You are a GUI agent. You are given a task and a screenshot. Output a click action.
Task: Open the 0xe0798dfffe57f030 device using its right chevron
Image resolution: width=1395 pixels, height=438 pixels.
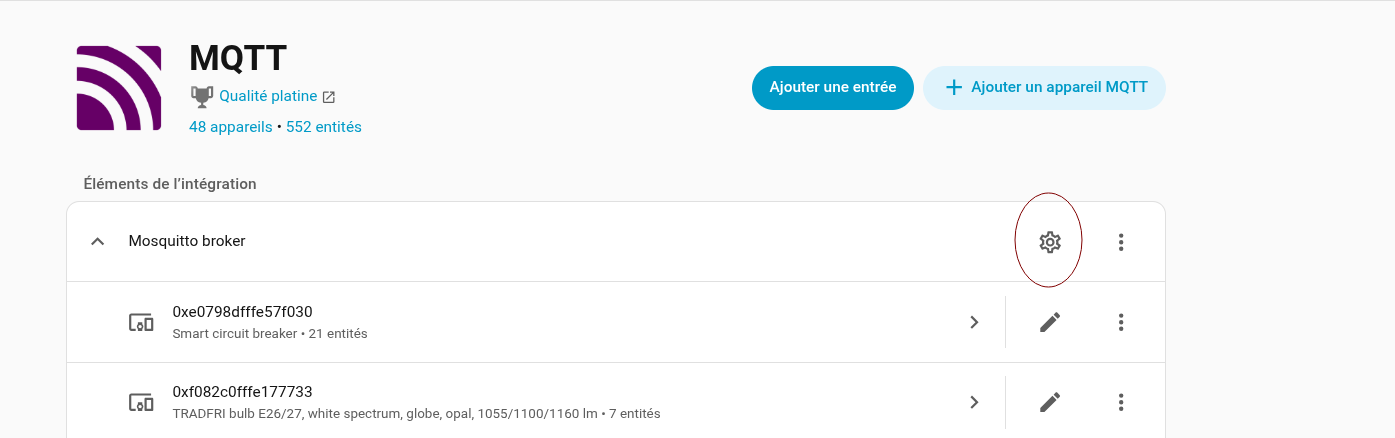pos(974,322)
